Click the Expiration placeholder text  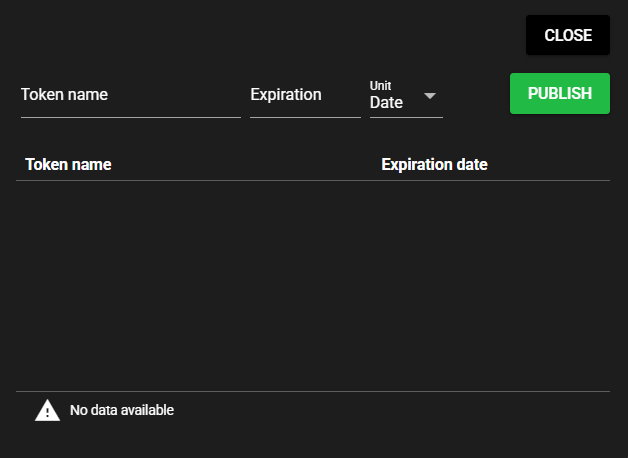click(x=286, y=95)
